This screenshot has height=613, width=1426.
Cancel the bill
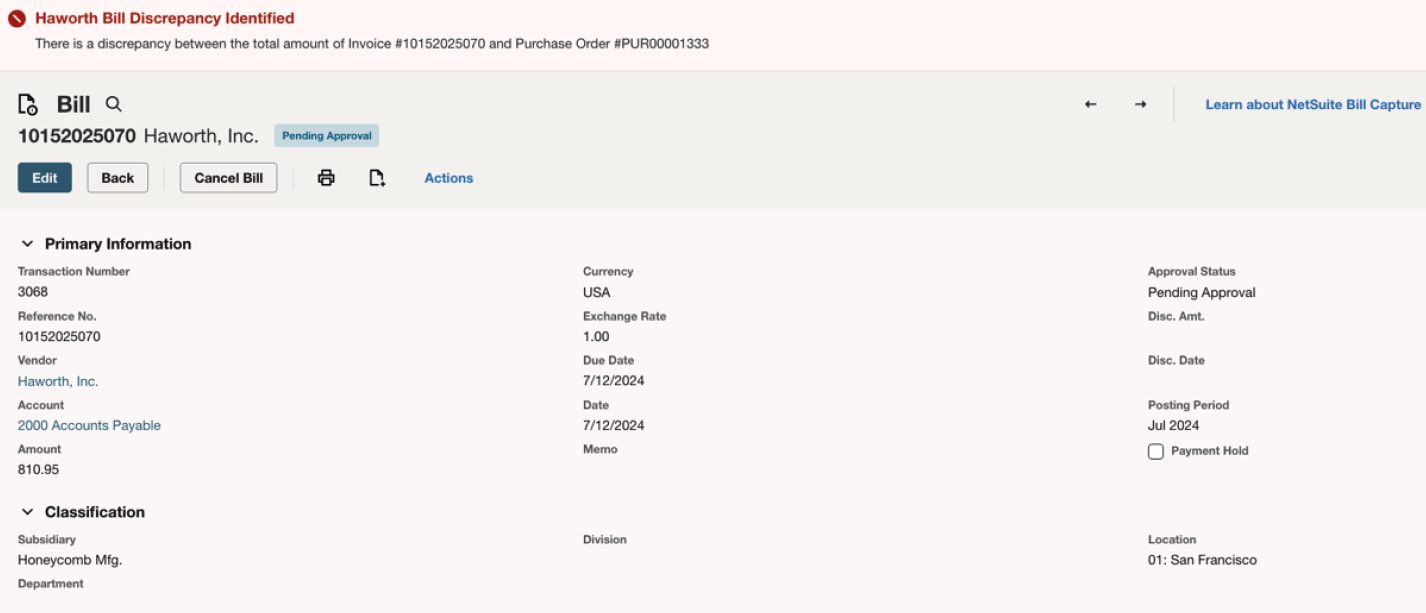point(229,178)
